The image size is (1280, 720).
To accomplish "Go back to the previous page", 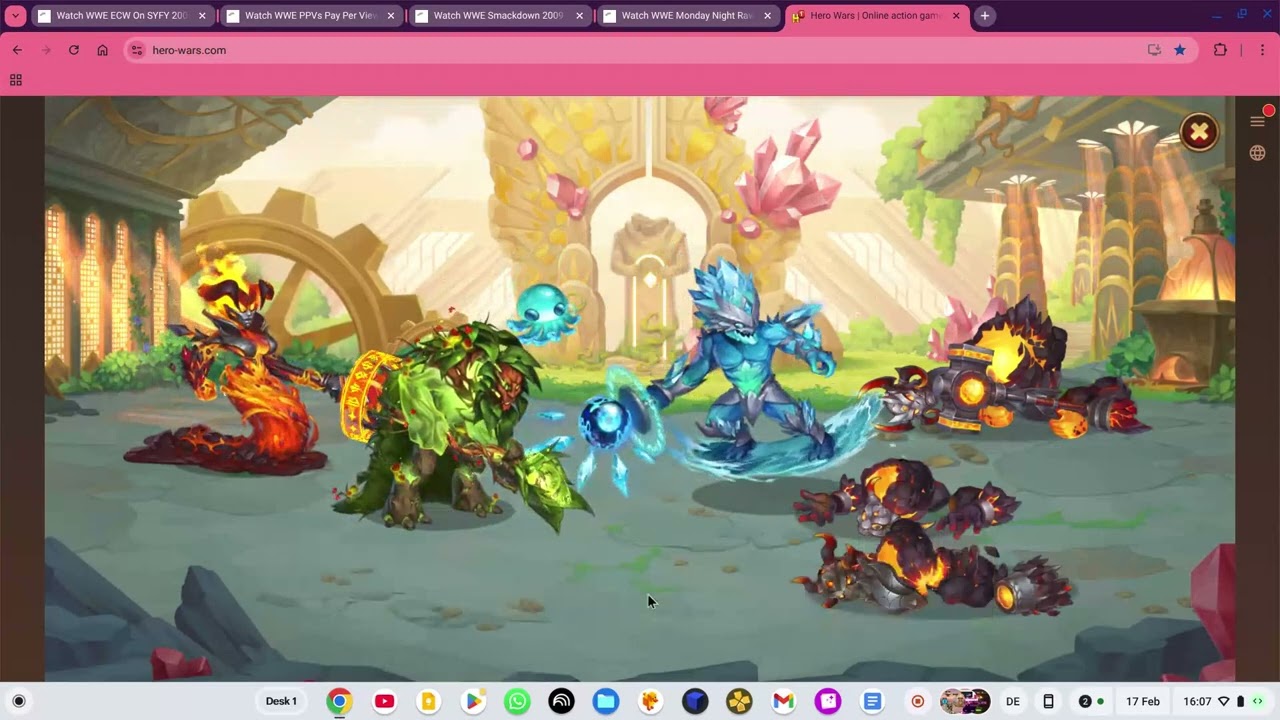I will point(17,50).
